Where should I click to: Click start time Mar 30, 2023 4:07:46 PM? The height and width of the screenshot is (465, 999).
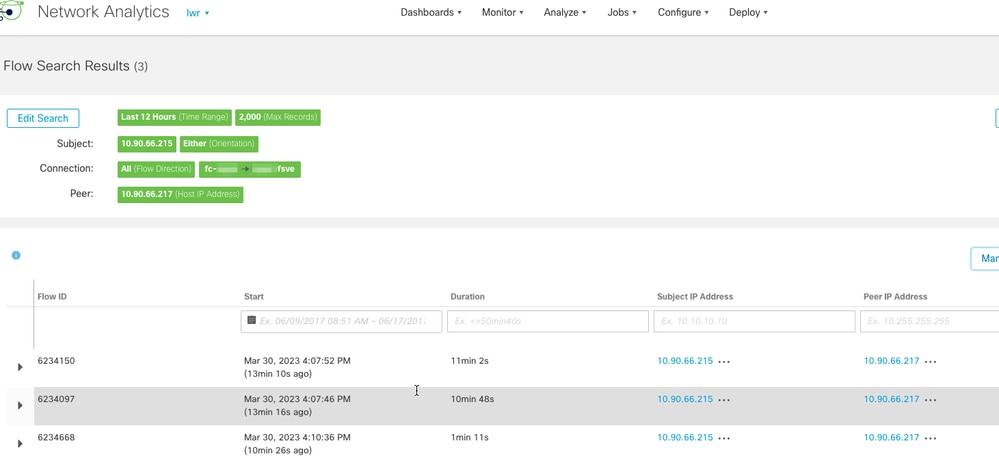point(297,399)
